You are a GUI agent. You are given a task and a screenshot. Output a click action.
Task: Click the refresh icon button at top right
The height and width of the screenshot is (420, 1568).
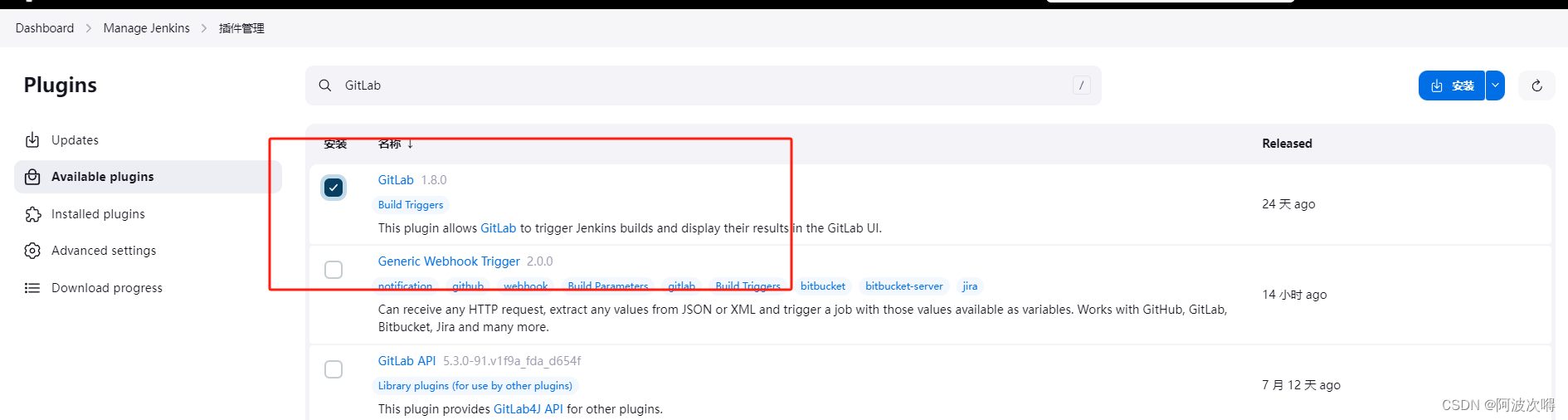(1536, 85)
